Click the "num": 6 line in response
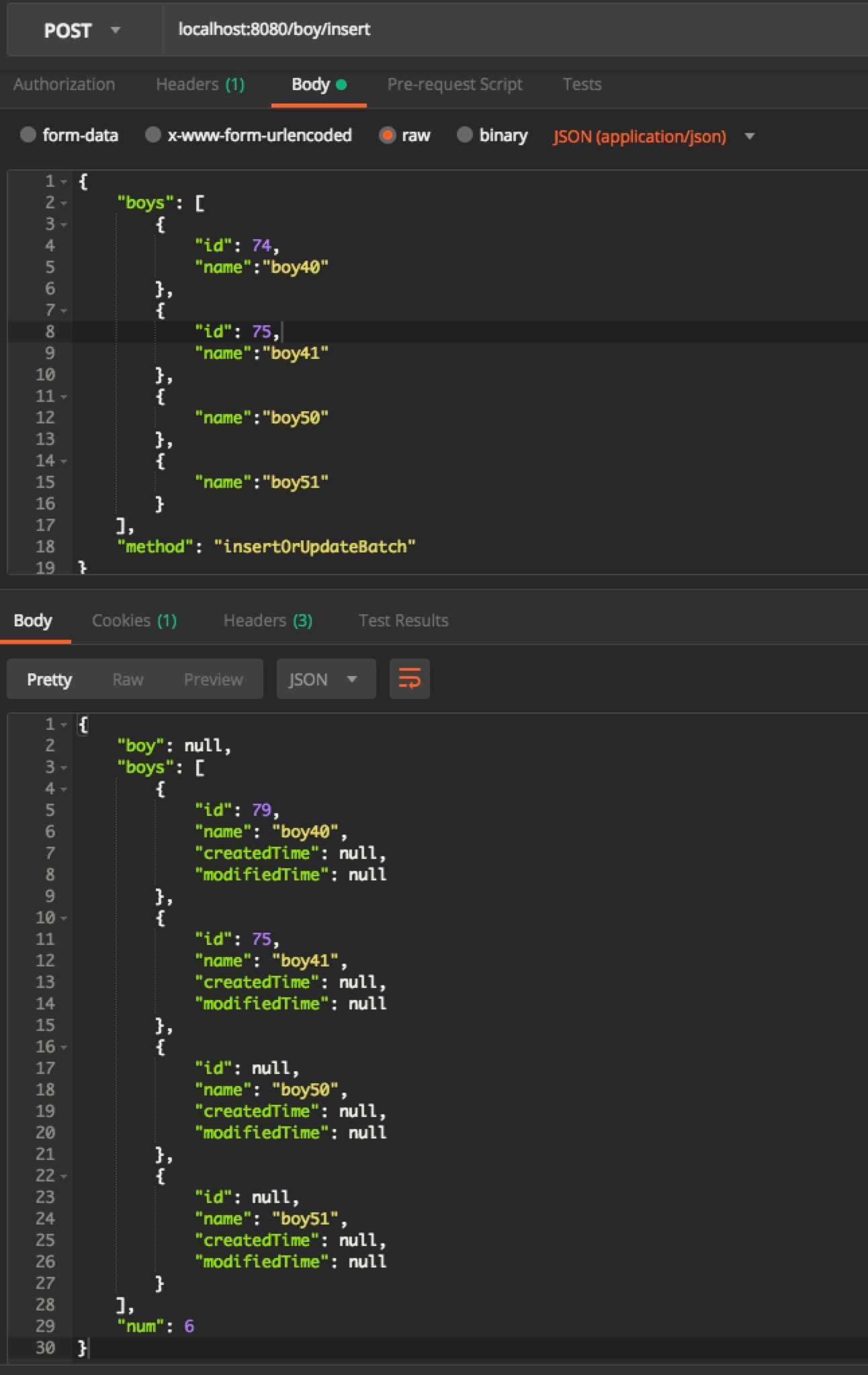 point(156,1327)
